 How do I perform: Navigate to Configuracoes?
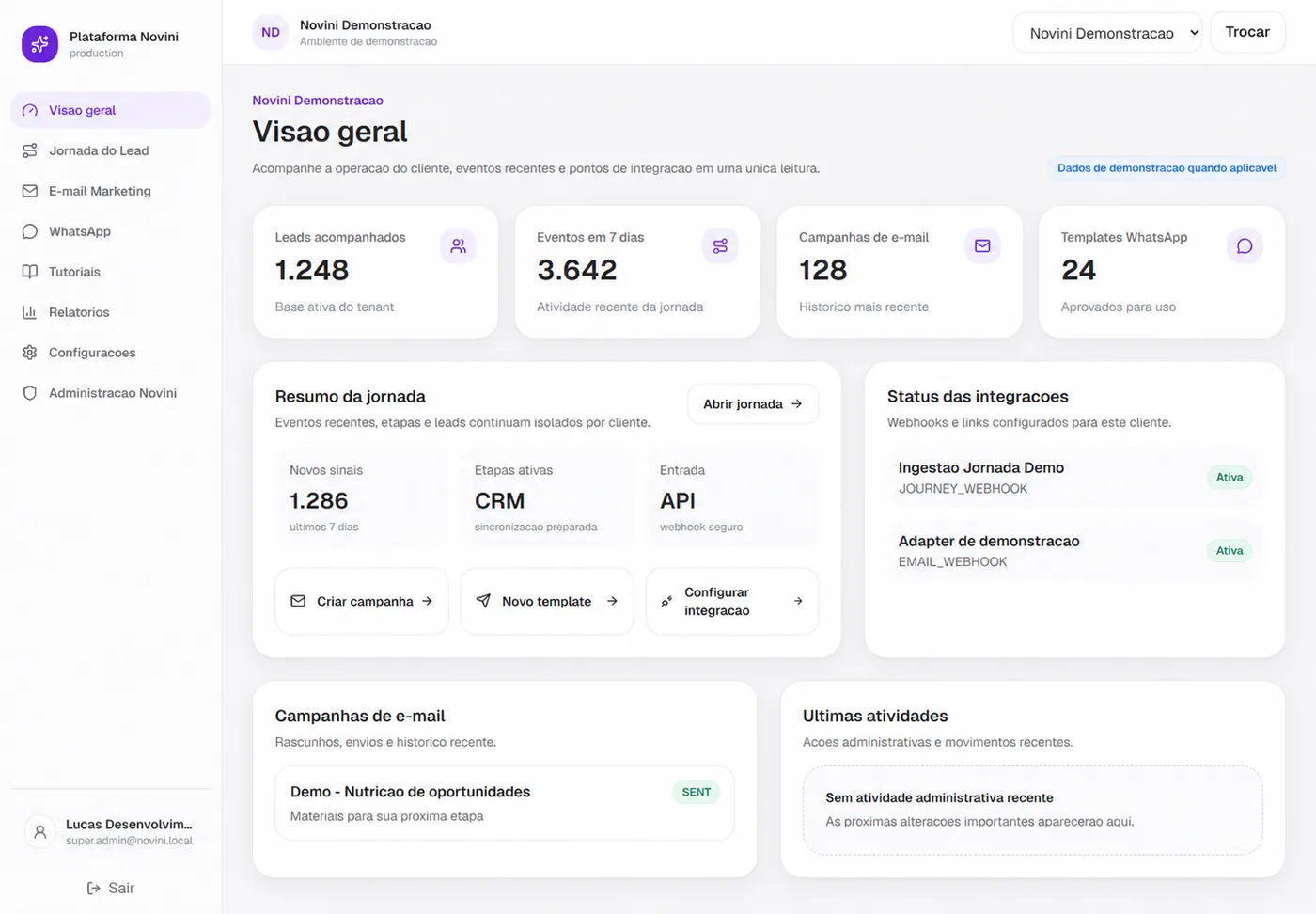click(x=110, y=353)
